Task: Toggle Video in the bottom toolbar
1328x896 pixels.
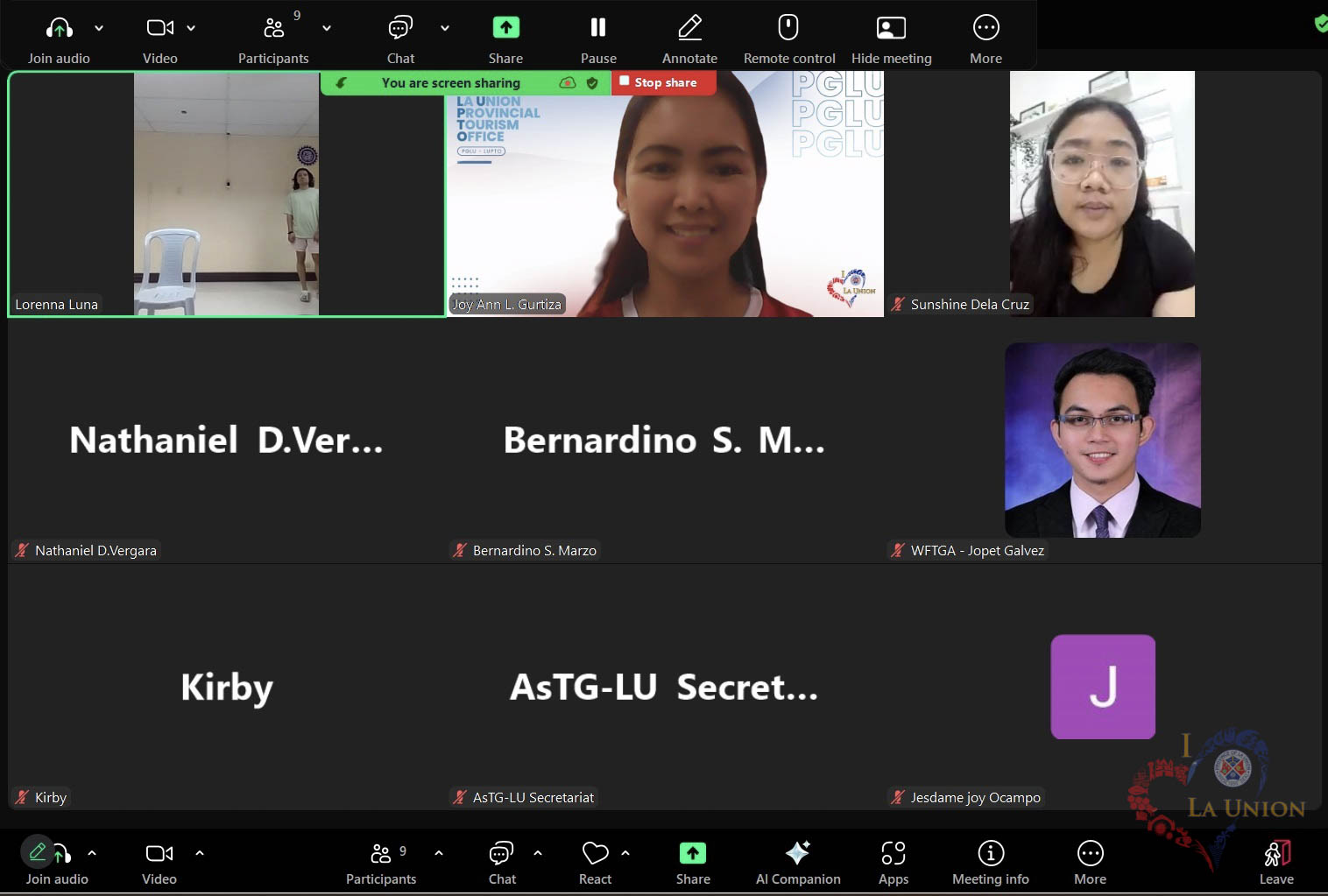Action: (x=159, y=864)
